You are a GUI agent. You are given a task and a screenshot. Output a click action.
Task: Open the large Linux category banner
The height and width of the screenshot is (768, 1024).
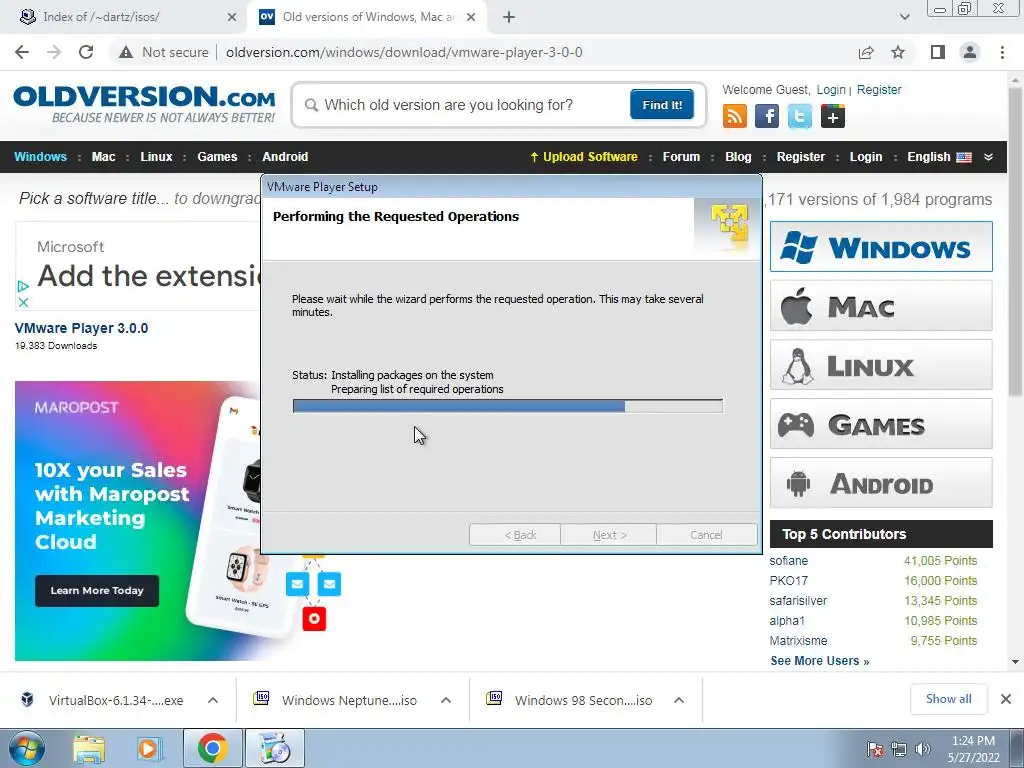[x=881, y=365]
